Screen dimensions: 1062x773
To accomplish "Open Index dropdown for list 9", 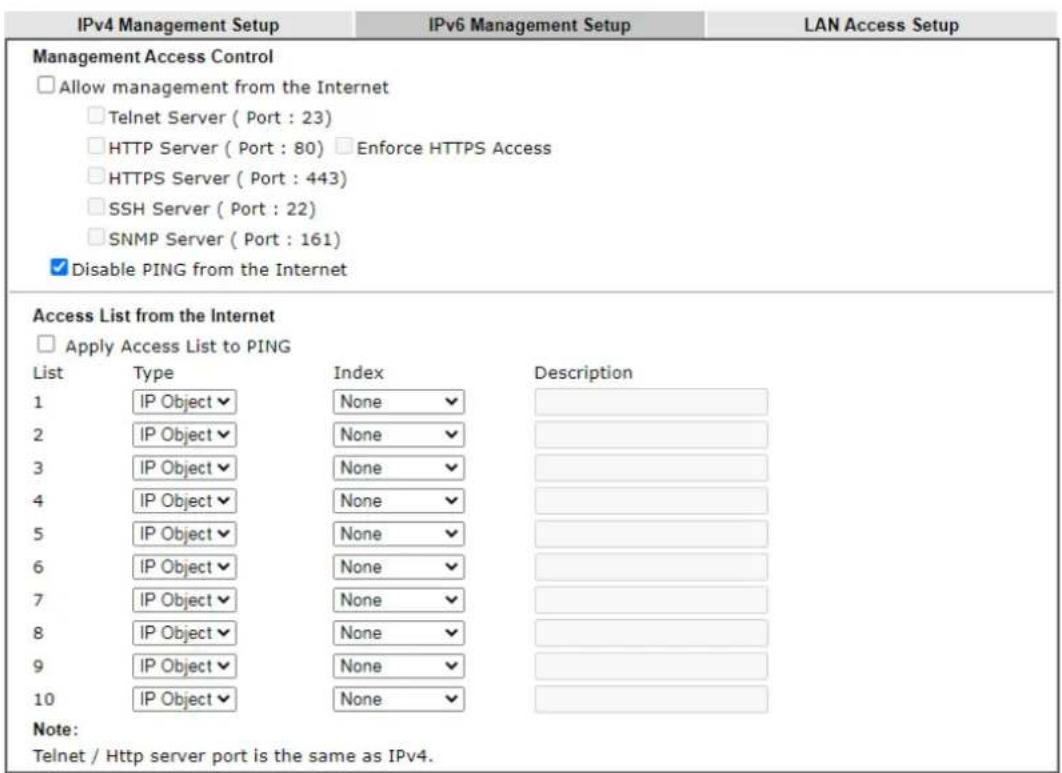I will (x=398, y=667).
